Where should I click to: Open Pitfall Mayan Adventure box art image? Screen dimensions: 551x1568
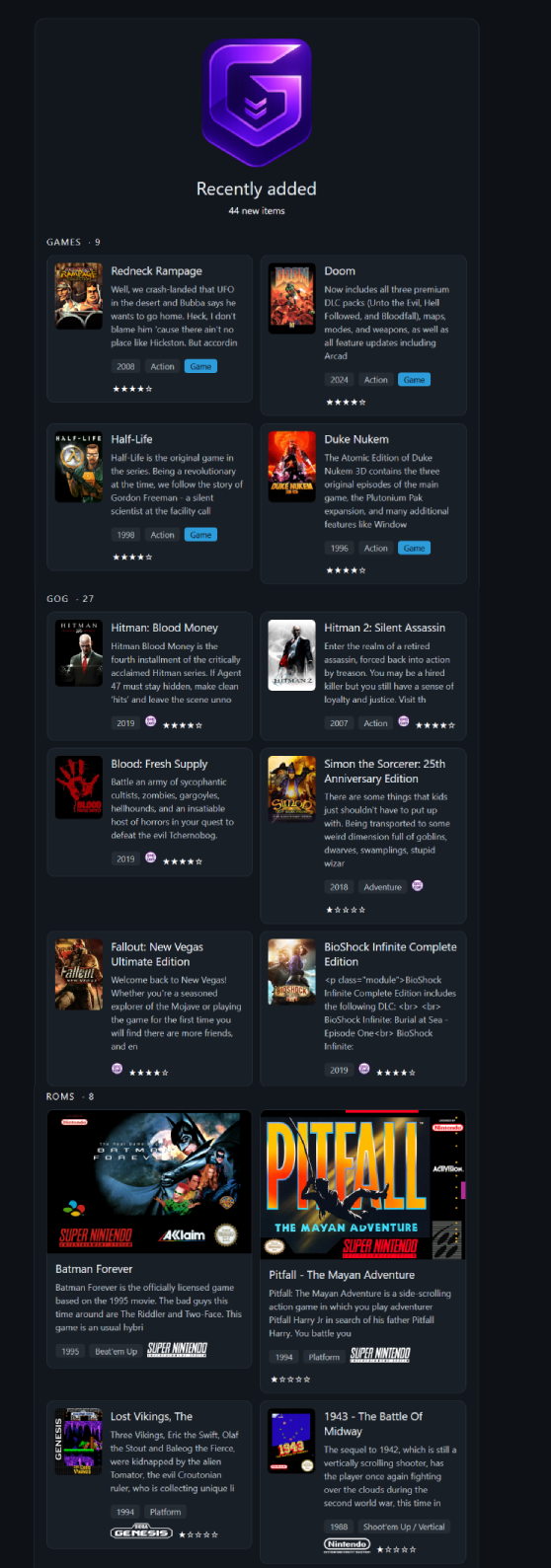point(362,1185)
